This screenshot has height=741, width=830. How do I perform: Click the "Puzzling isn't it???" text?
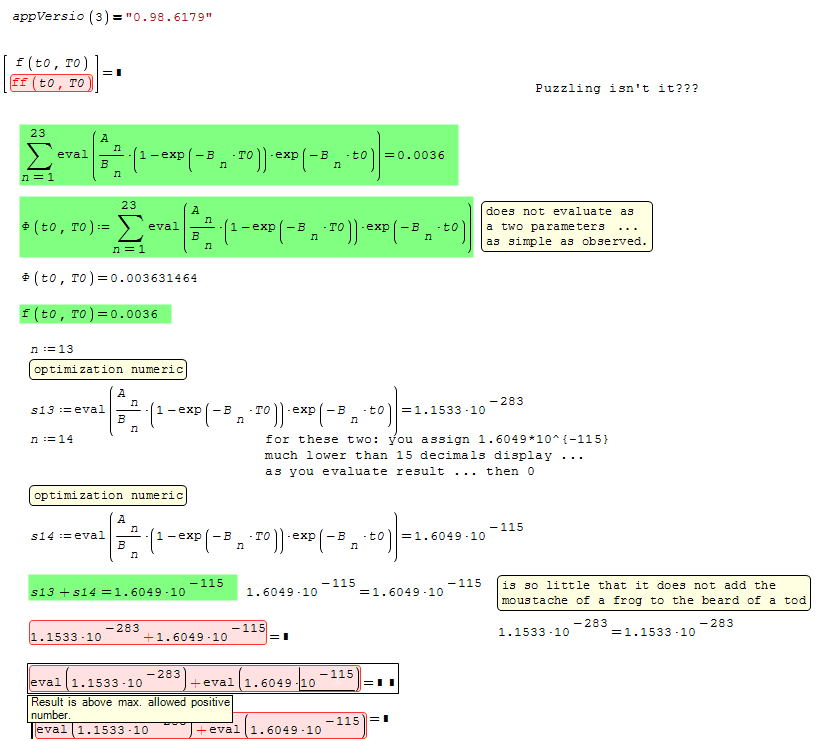click(616, 89)
